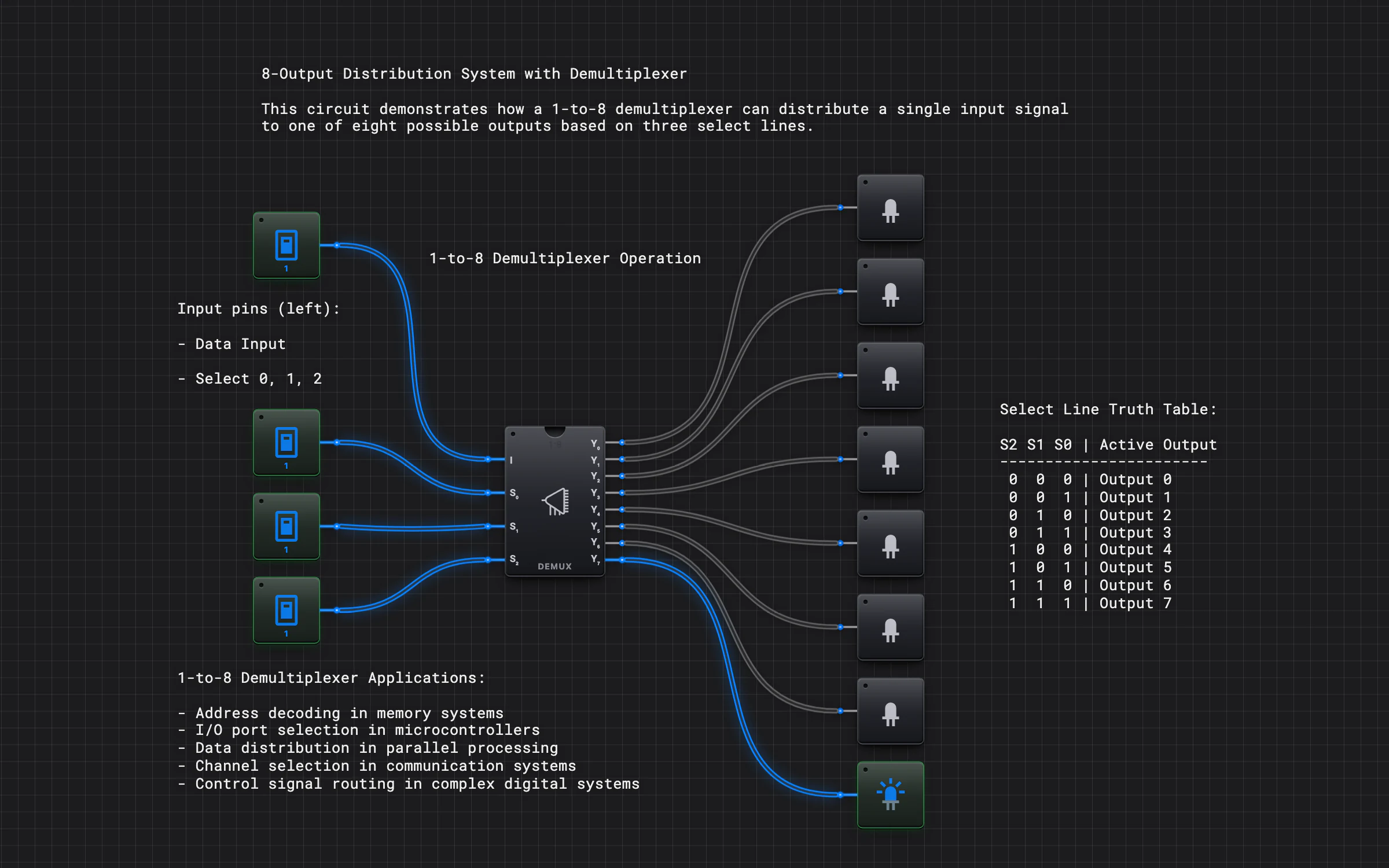Click the S2 select pin on the DEMUX
This screenshot has height=868, width=1389.
(488, 560)
